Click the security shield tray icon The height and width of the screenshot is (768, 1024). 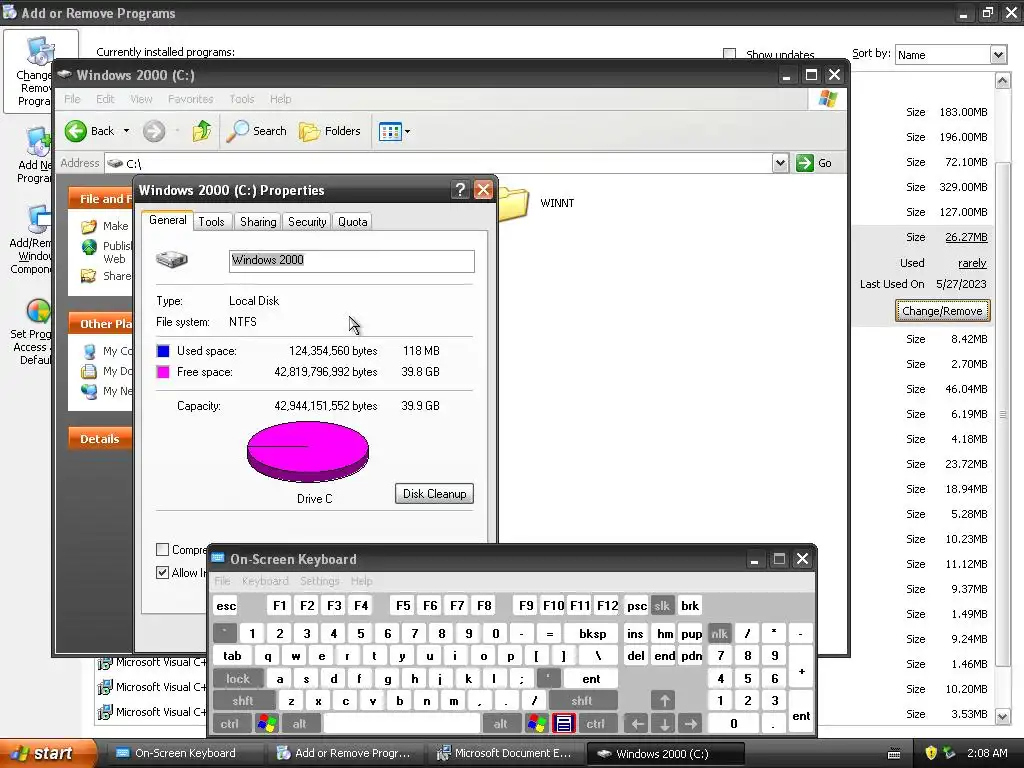tap(931, 753)
